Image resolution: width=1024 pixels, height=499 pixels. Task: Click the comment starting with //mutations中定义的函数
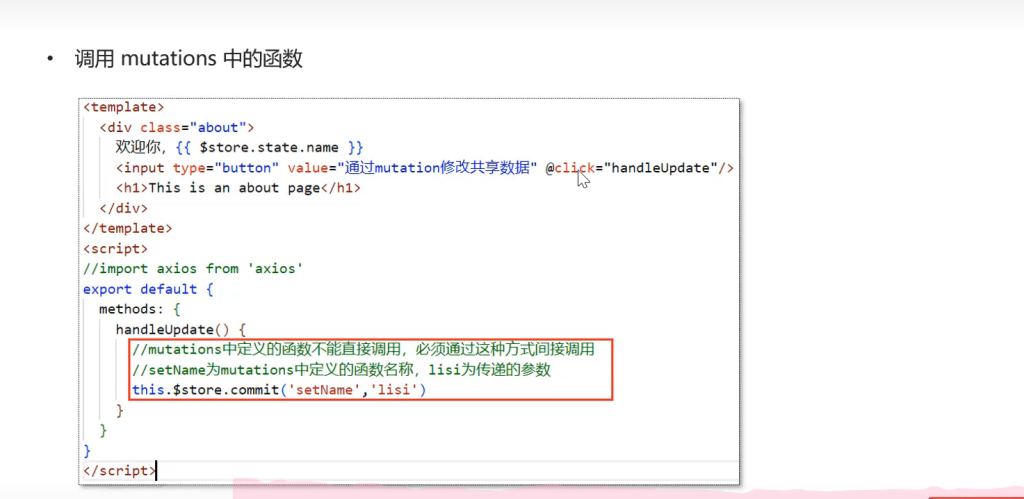click(x=363, y=349)
